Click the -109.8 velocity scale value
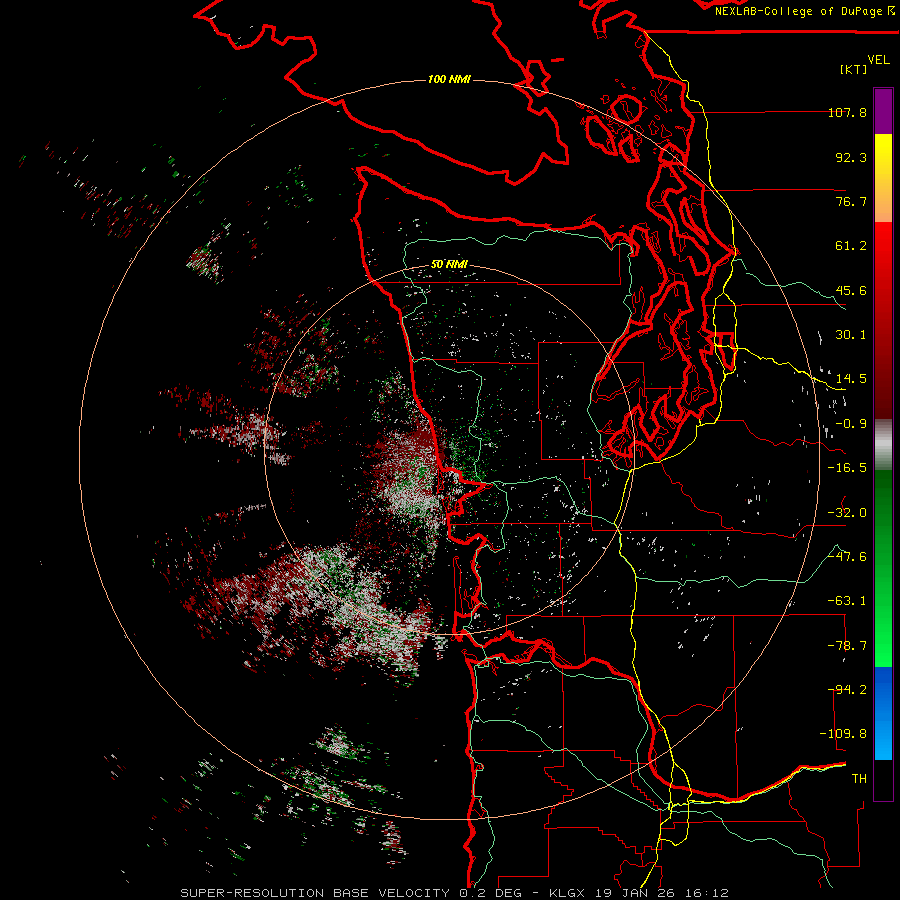This screenshot has width=900, height=900. [x=843, y=734]
